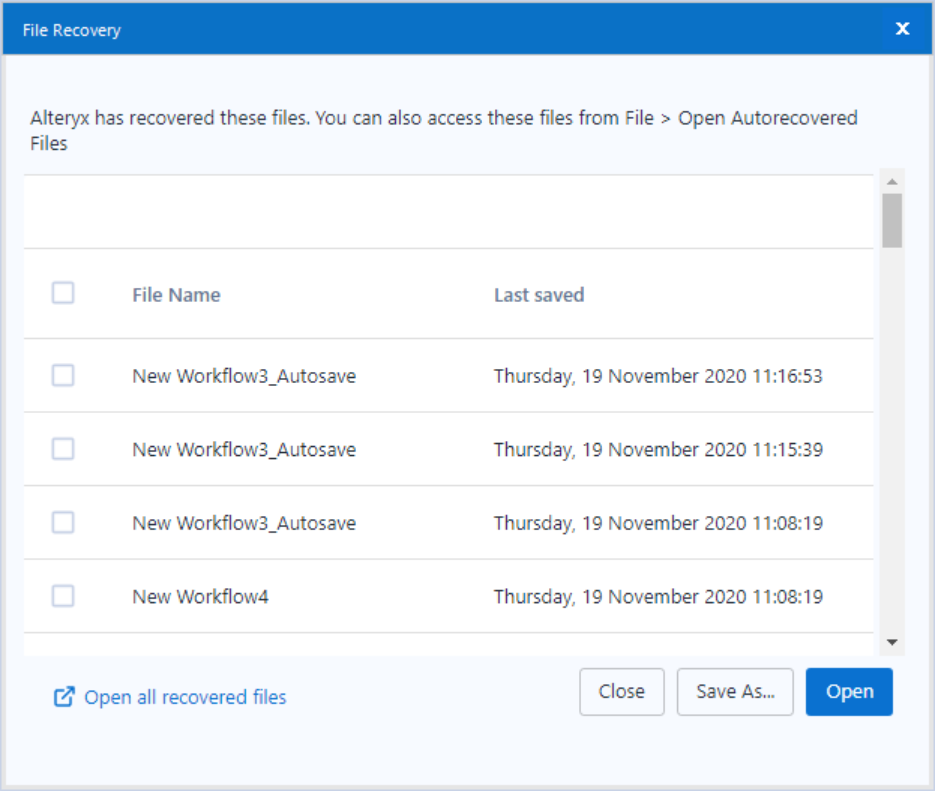Image resolution: width=935 pixels, height=791 pixels.
Task: Tick the select-all checkbox beside File Name header
Action: pyautogui.click(x=63, y=293)
